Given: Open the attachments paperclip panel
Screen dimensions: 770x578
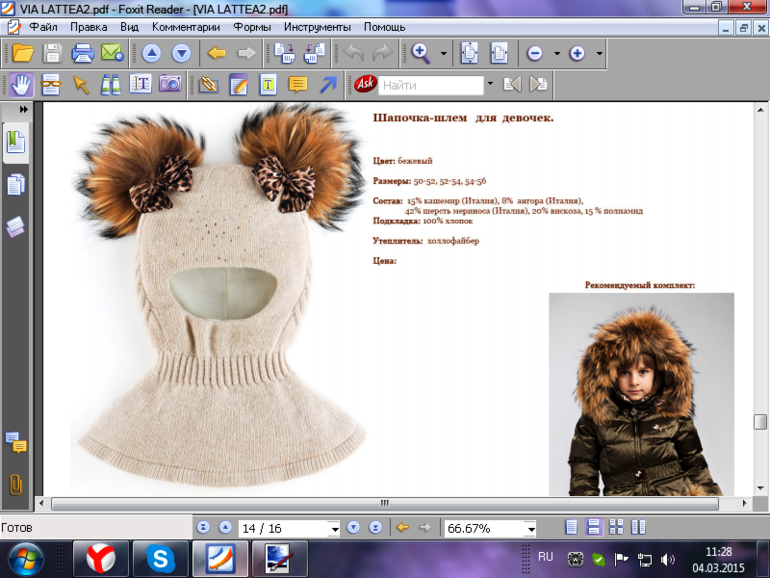Looking at the screenshot, I should pyautogui.click(x=16, y=484).
